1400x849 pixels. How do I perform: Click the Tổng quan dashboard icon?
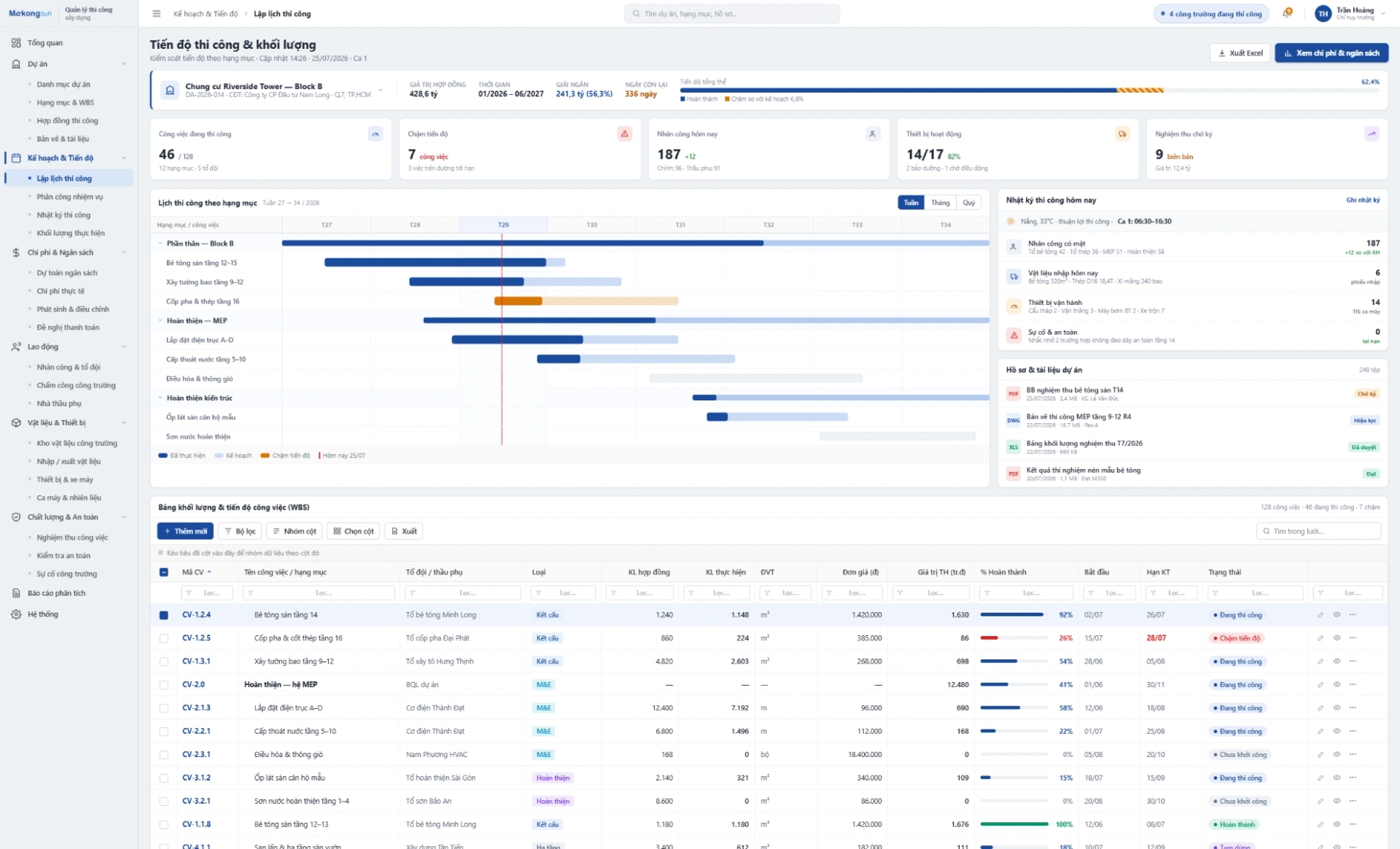click(x=16, y=43)
